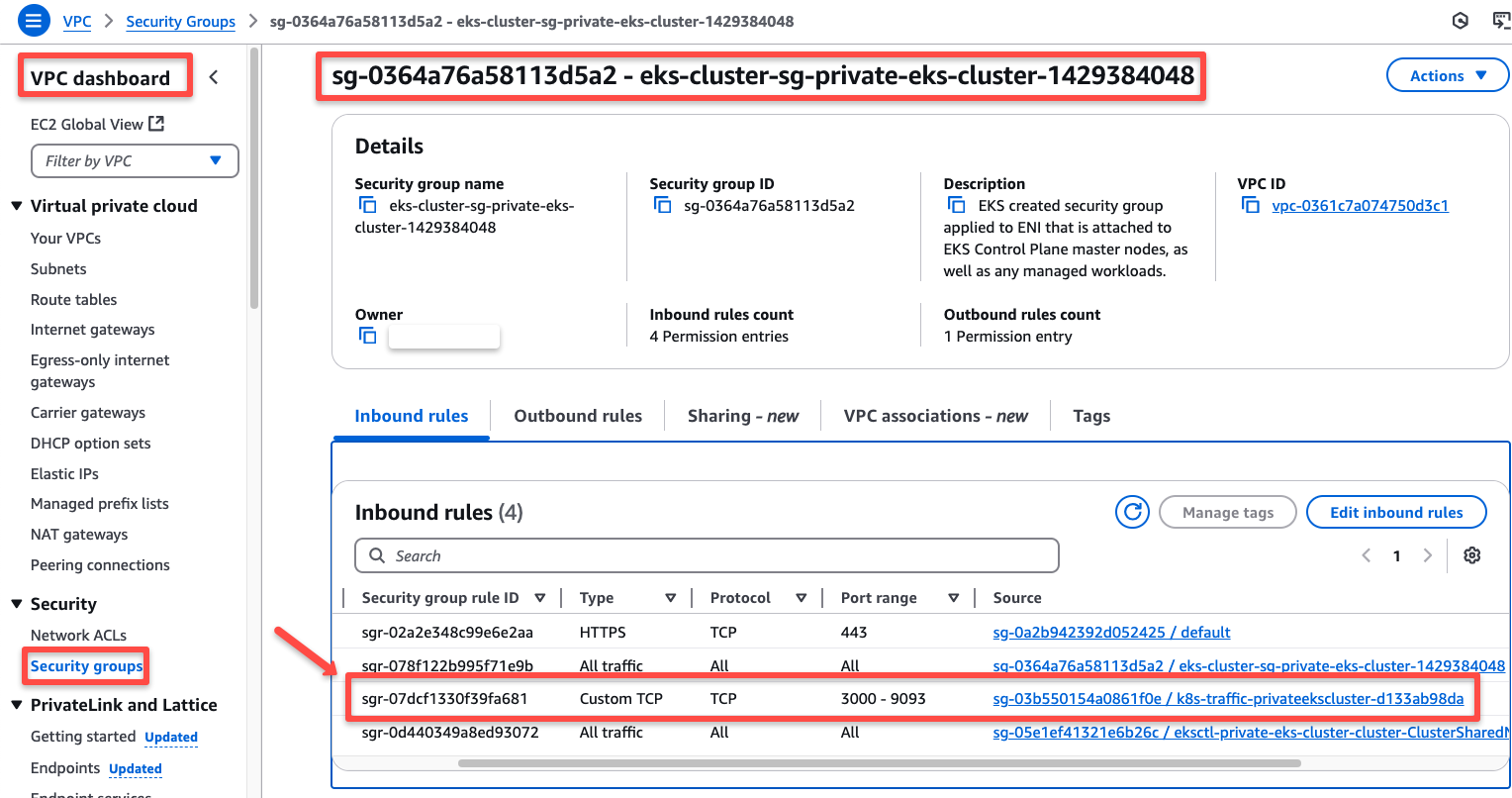Screen dimensions: 1512x798
Task: Sort by the Protocol column arrow
Action: tap(801, 598)
